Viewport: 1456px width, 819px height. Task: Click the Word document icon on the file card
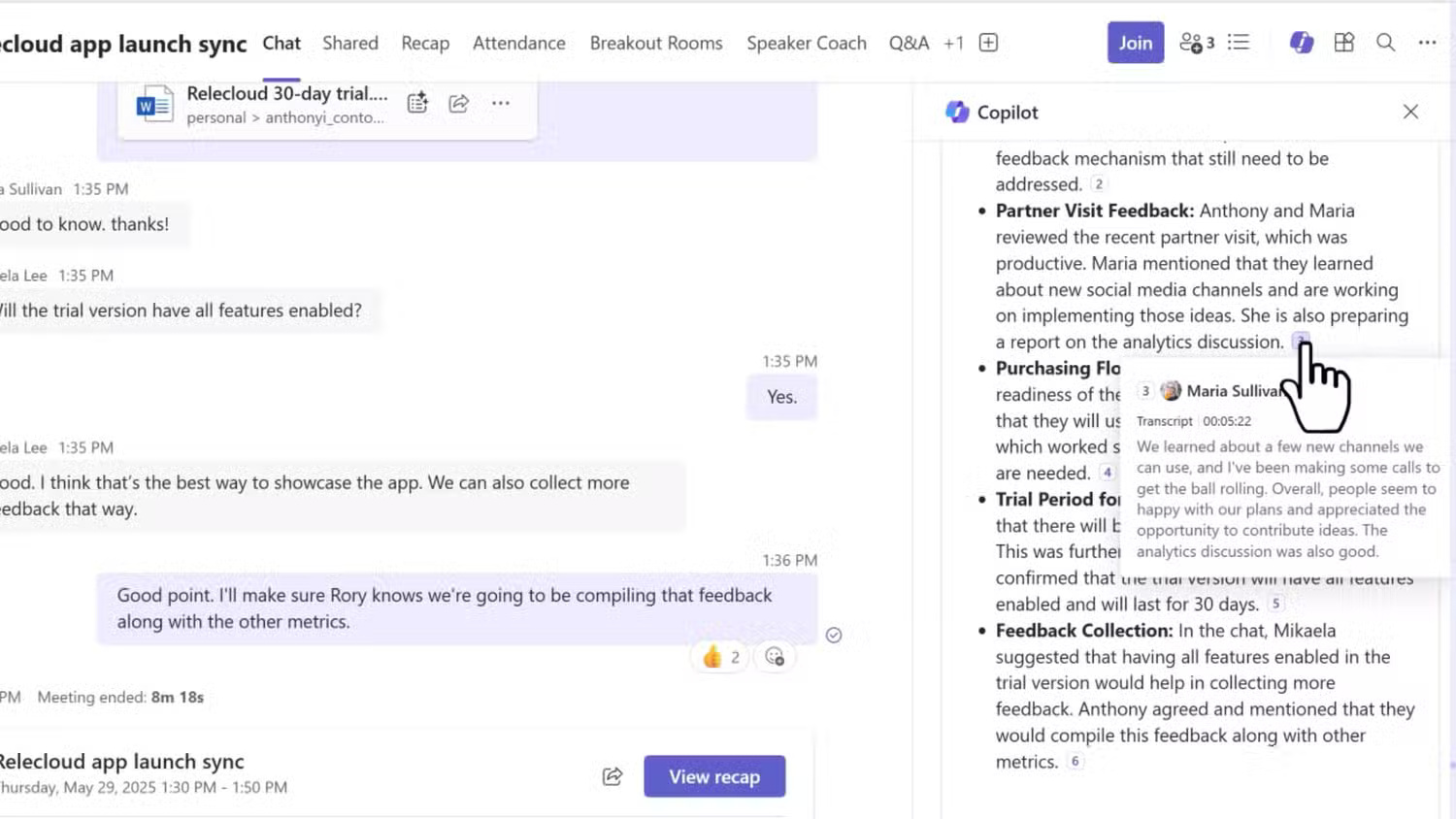[x=154, y=105]
